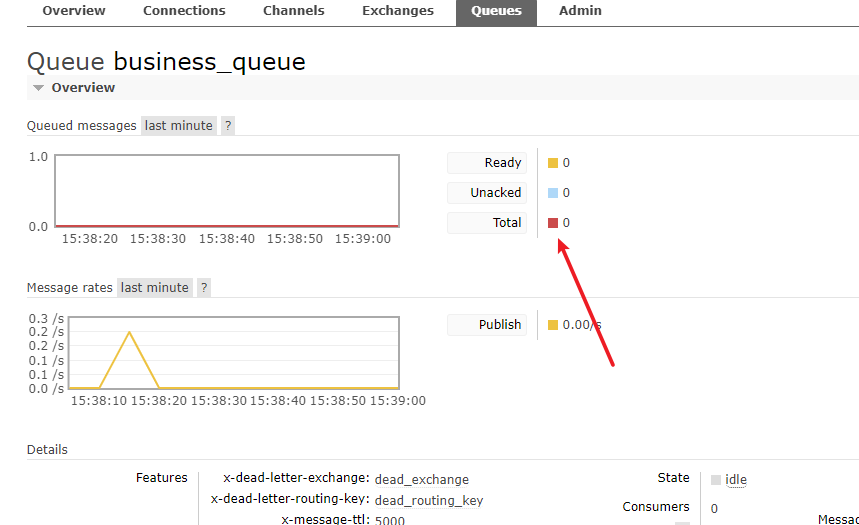Open help '?' for Message rates
Image resolution: width=859 pixels, height=525 pixels.
(204, 288)
